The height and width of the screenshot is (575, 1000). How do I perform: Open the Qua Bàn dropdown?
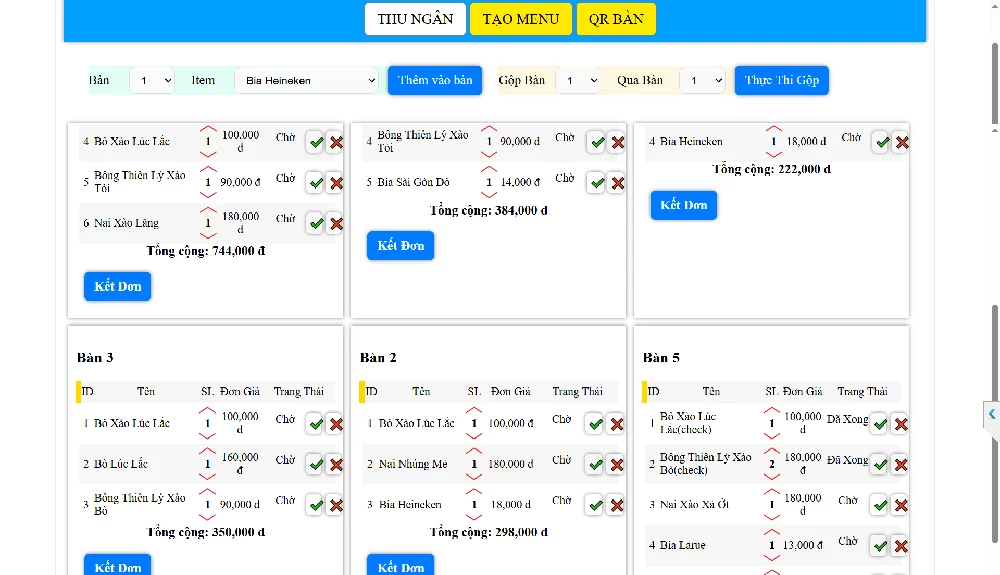pyautogui.click(x=702, y=80)
